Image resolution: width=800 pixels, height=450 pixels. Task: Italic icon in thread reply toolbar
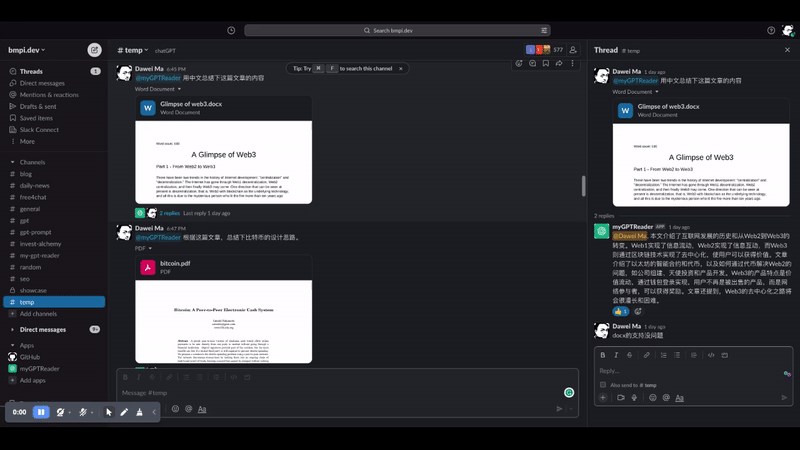click(616, 355)
